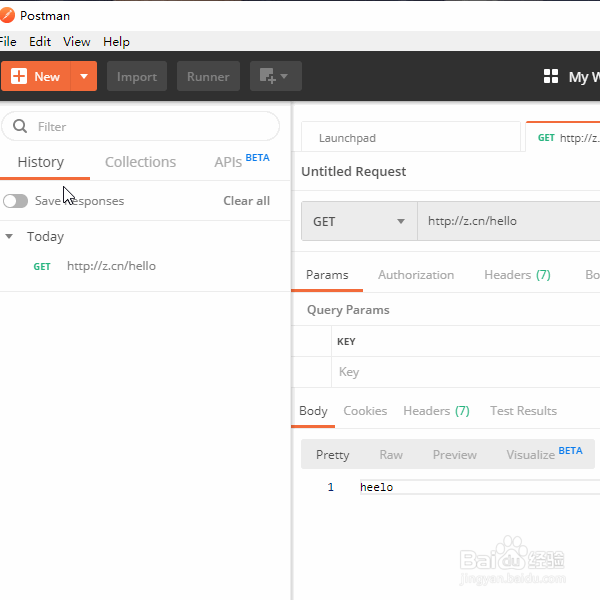Open the Edit menu
The height and width of the screenshot is (600, 600).
(x=40, y=41)
